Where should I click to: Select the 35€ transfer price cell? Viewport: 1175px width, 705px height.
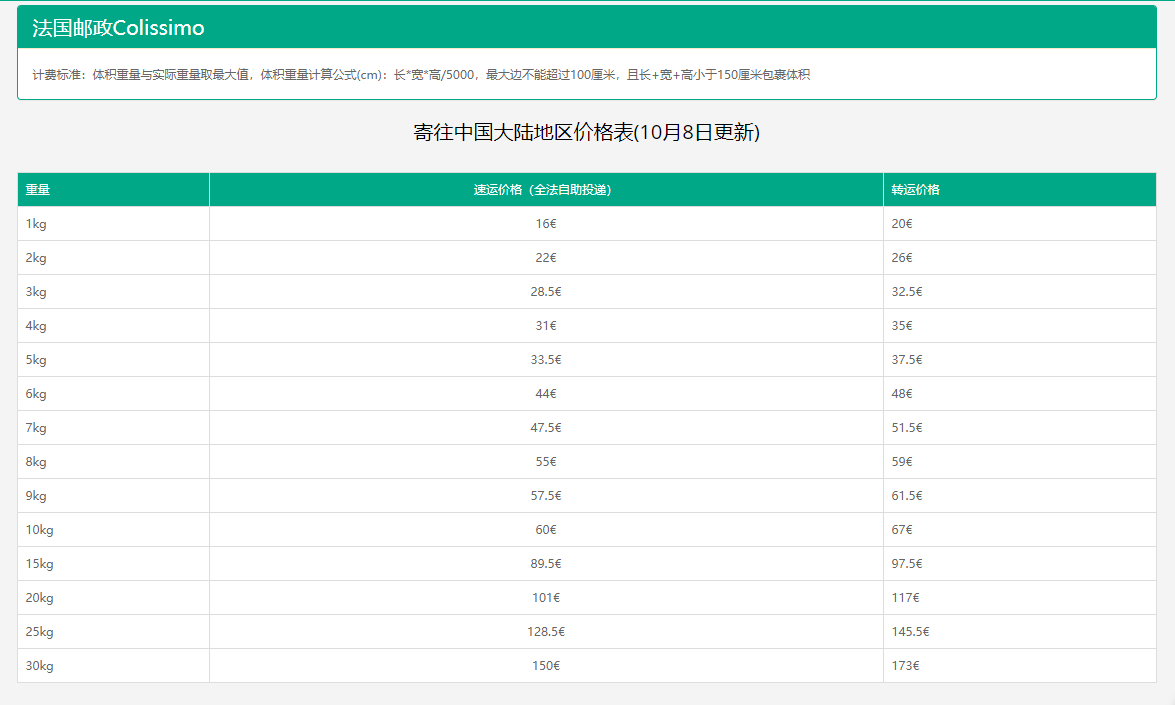[x=1020, y=326]
